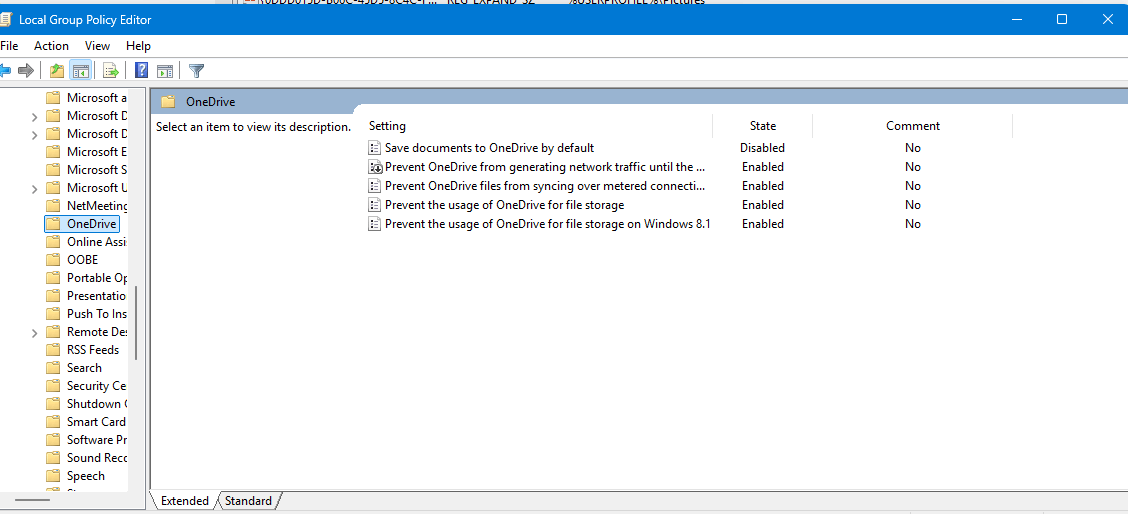Select the OOBE folder in the tree
The width and height of the screenshot is (1128, 514).
click(x=72, y=260)
